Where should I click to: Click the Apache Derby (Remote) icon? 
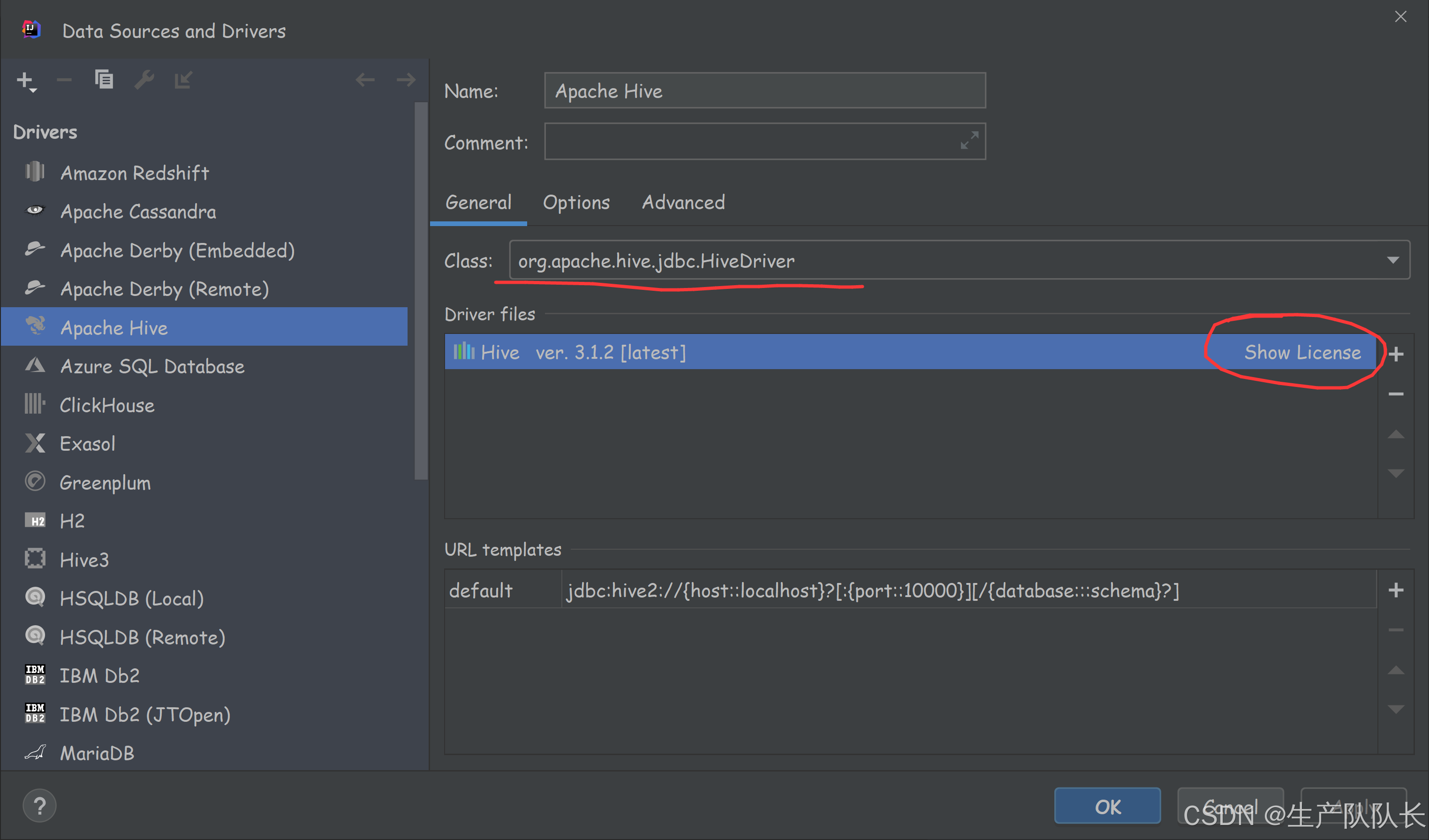35,288
